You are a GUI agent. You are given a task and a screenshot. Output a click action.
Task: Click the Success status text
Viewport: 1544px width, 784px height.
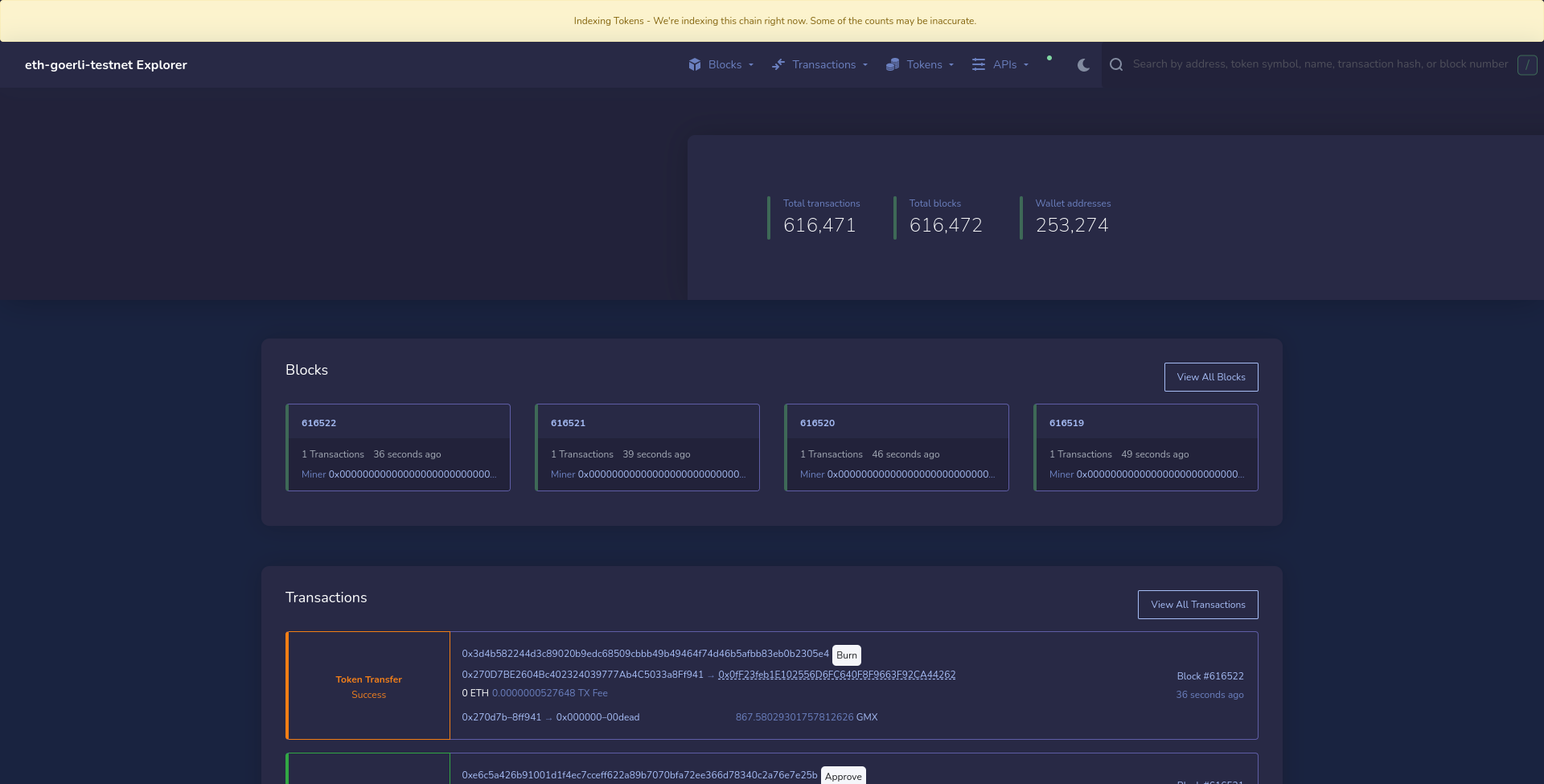(x=368, y=695)
